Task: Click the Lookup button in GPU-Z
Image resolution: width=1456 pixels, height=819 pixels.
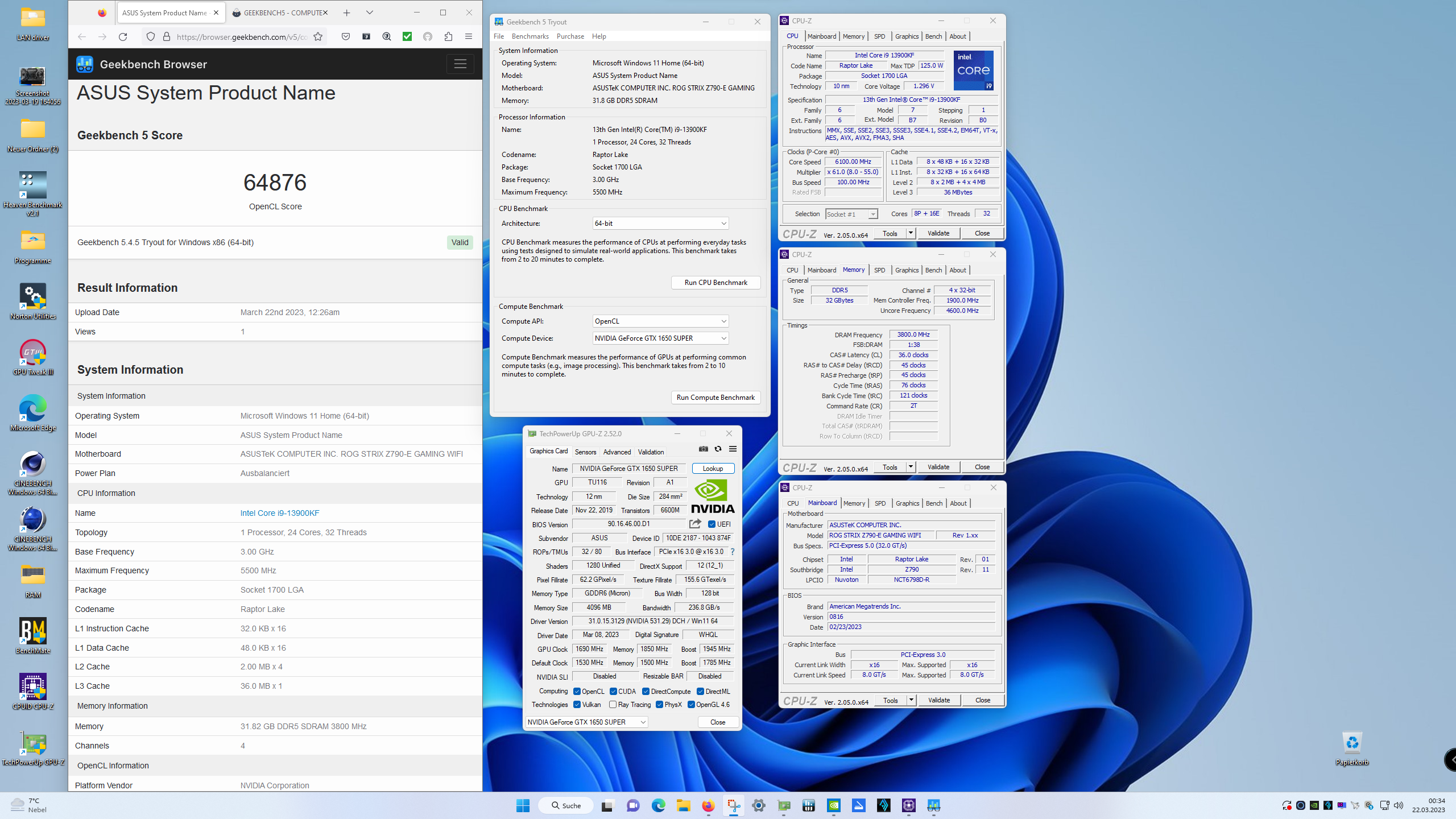Action: pyautogui.click(x=713, y=468)
